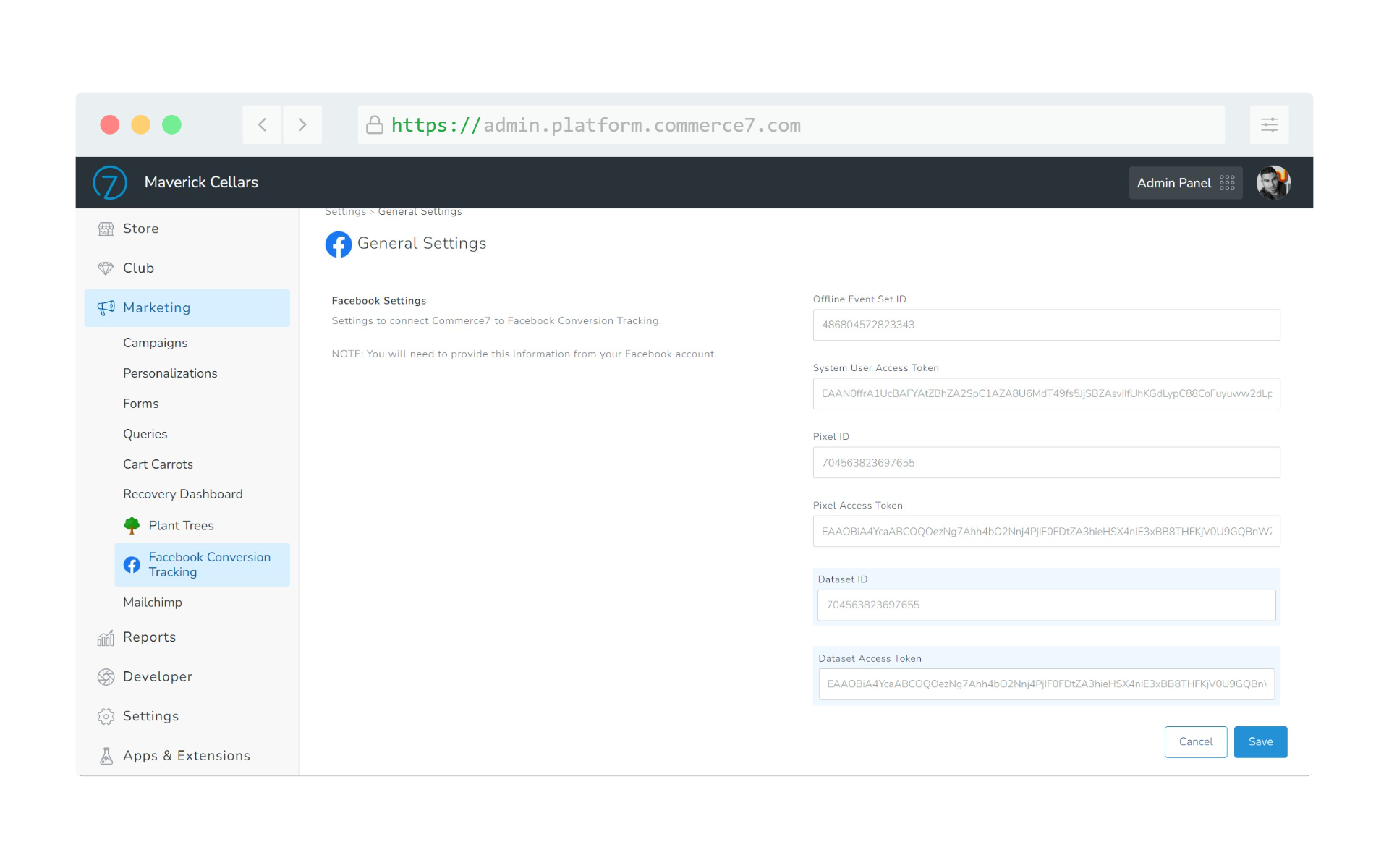Open Apps & Extensions section

point(187,756)
